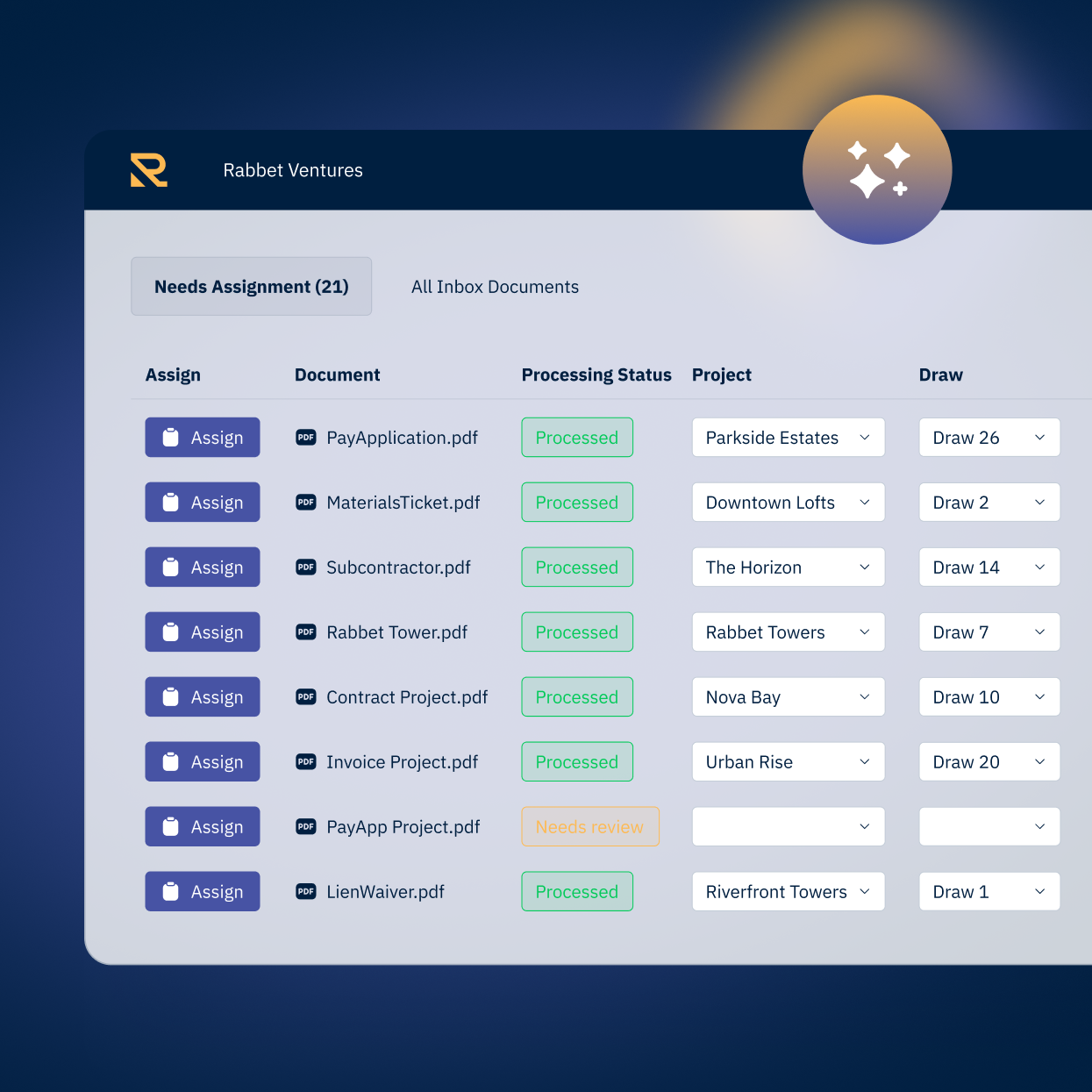Expand the Rabbet Towers project dropdown
Screen dimensions: 1092x1092
pyautogui.click(x=789, y=632)
